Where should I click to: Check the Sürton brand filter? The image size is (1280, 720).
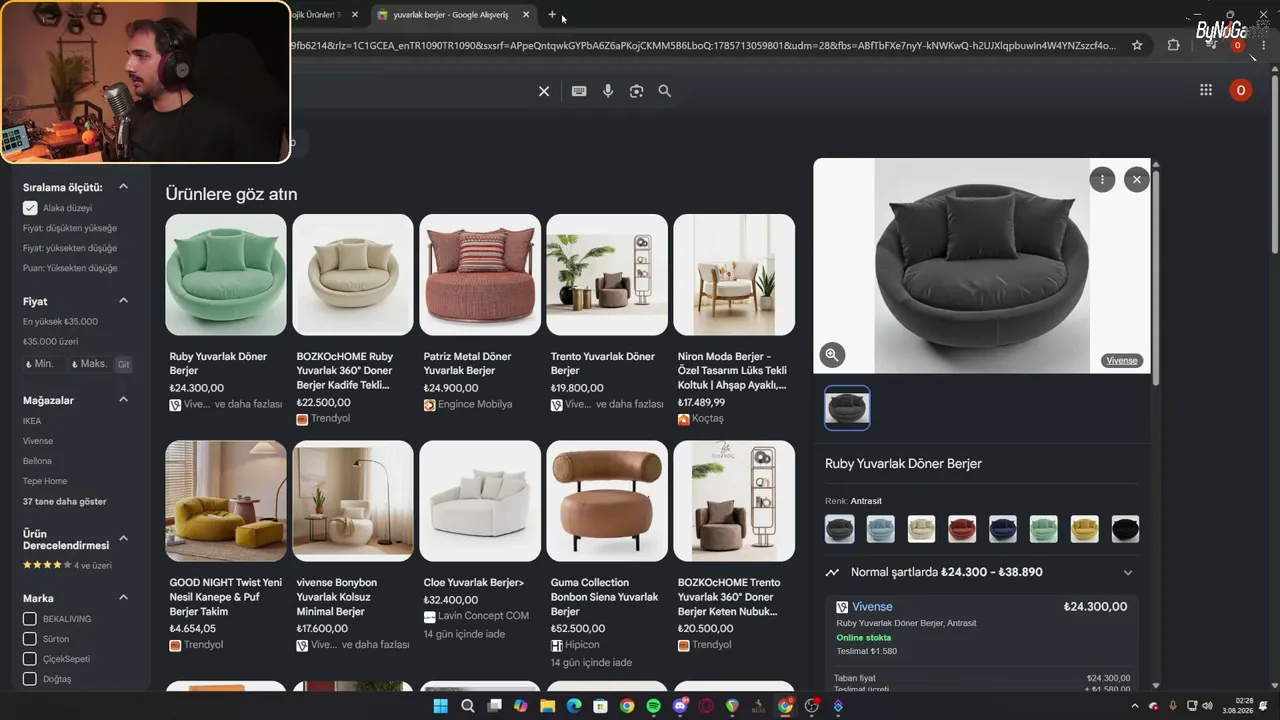(x=30, y=639)
